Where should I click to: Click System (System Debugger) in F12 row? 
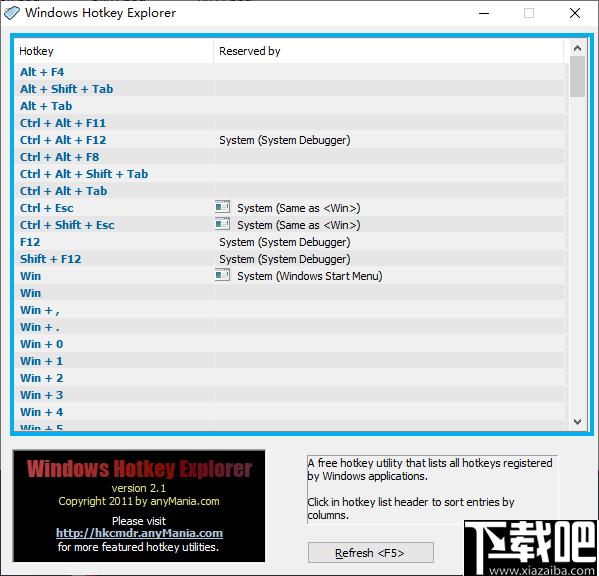pyautogui.click(x=285, y=242)
